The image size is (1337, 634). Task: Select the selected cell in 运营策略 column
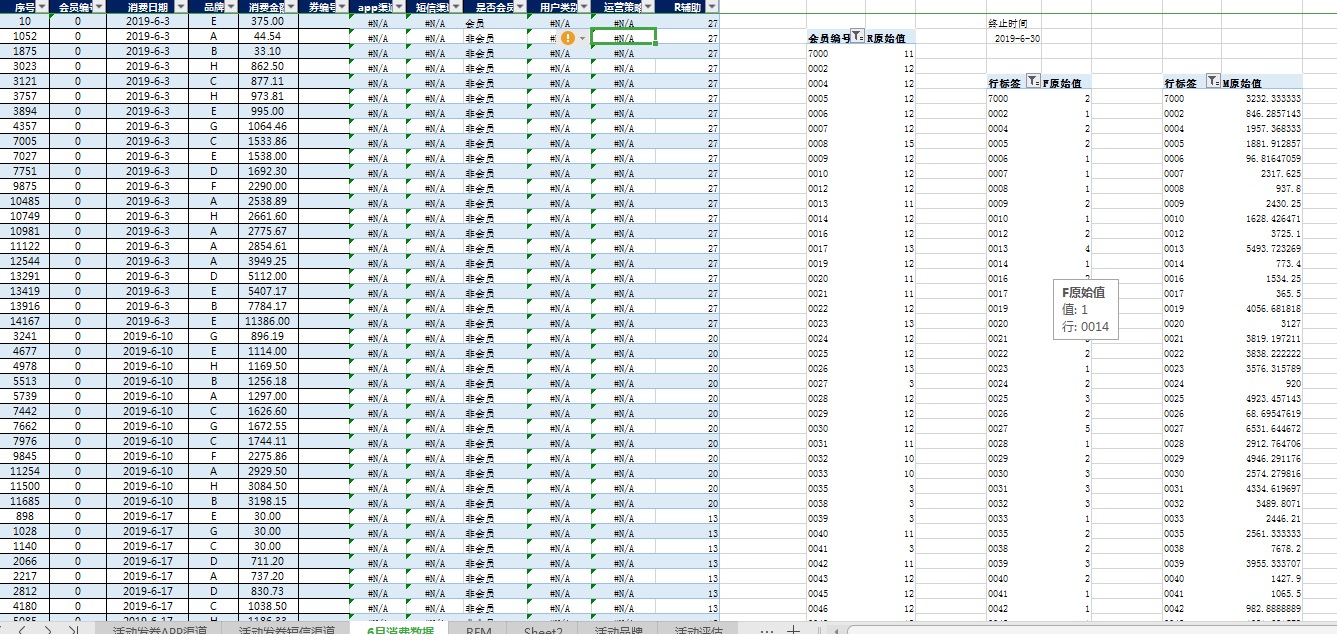coord(624,37)
